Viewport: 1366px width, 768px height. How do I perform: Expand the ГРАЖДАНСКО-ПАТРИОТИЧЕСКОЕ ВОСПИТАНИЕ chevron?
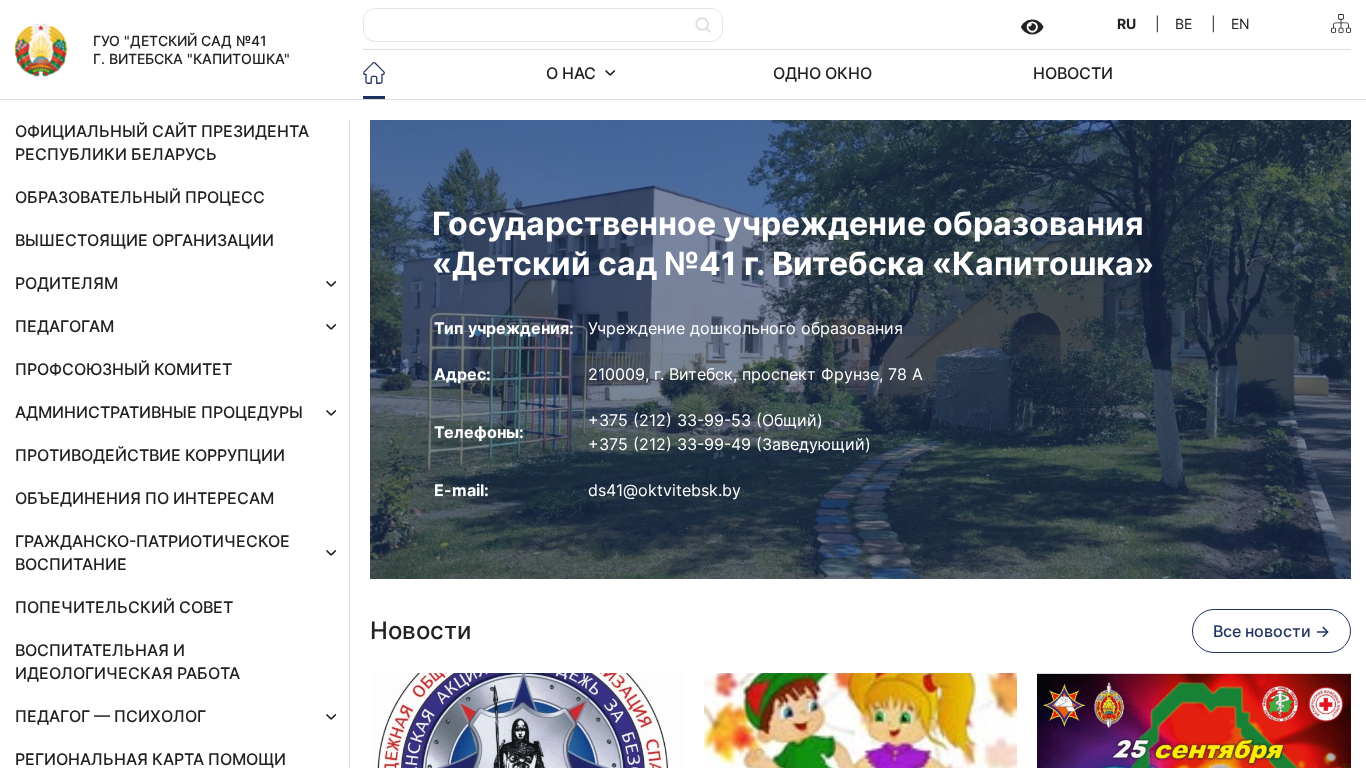click(331, 553)
